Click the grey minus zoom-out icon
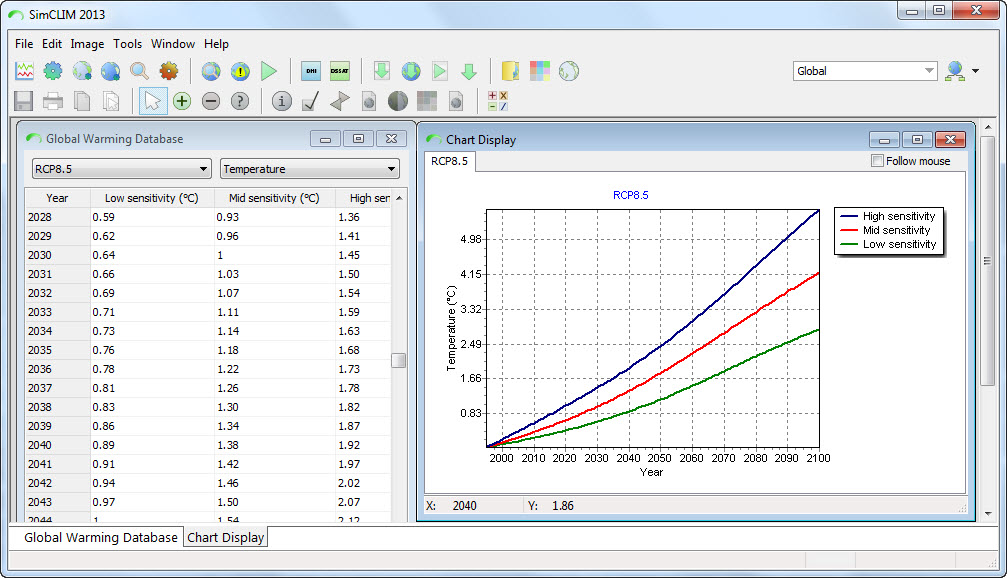This screenshot has height=578, width=1007. [210, 101]
